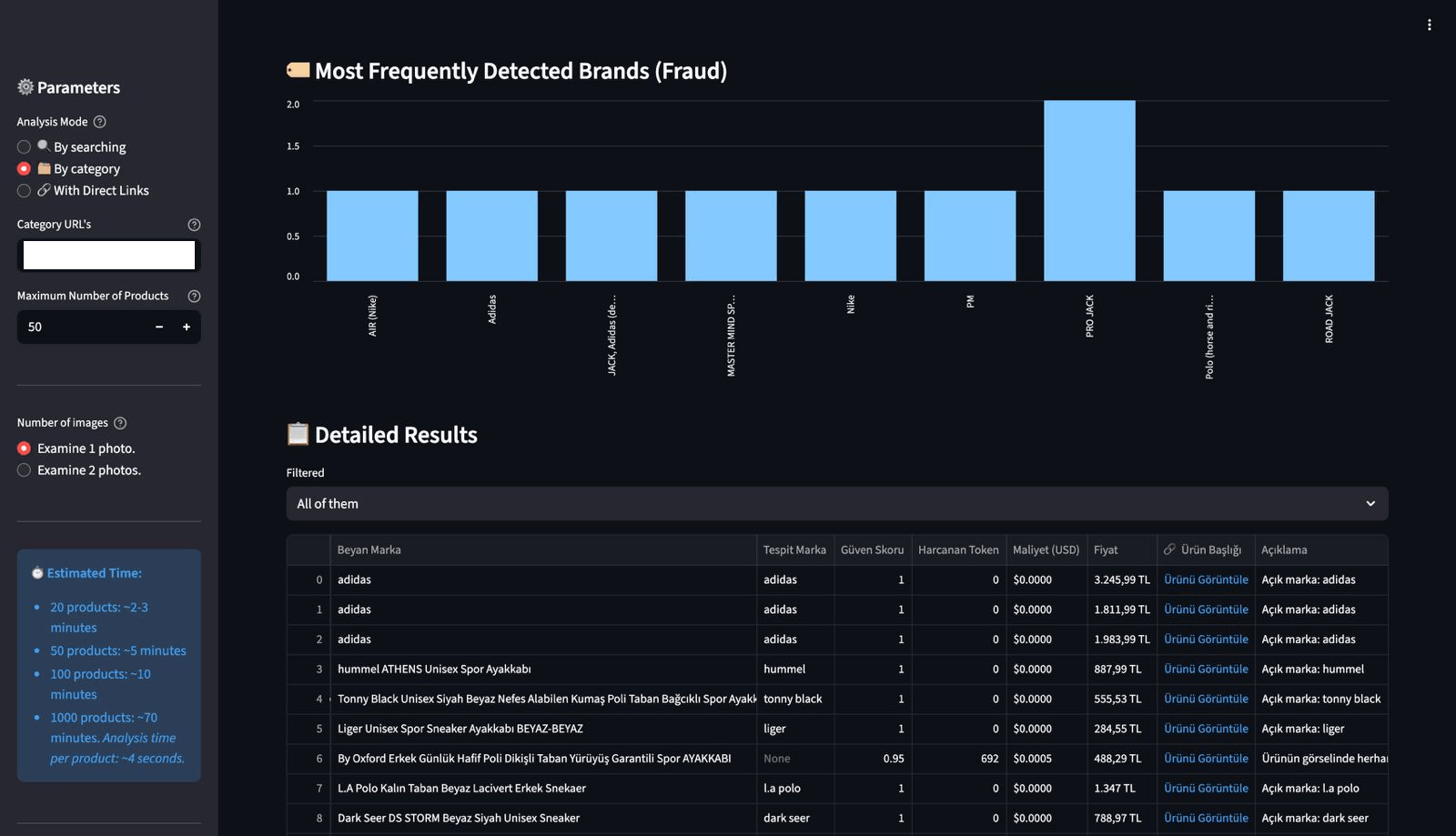Enable Examine 2 photos option
The width and height of the screenshot is (1456, 836).
pos(23,470)
